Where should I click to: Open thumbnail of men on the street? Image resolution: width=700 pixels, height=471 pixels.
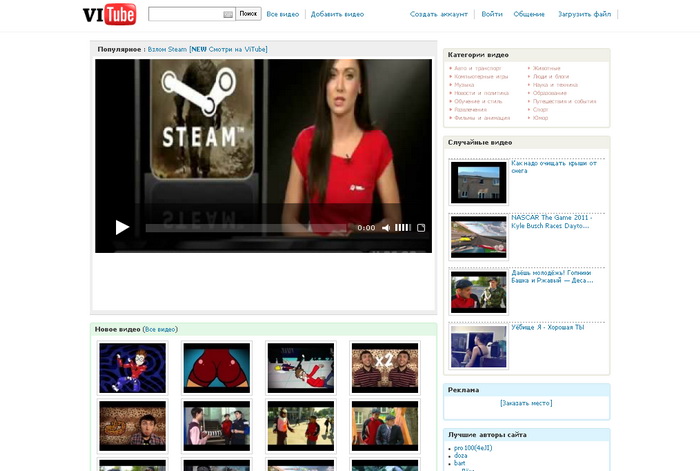pyautogui.click(x=301, y=426)
